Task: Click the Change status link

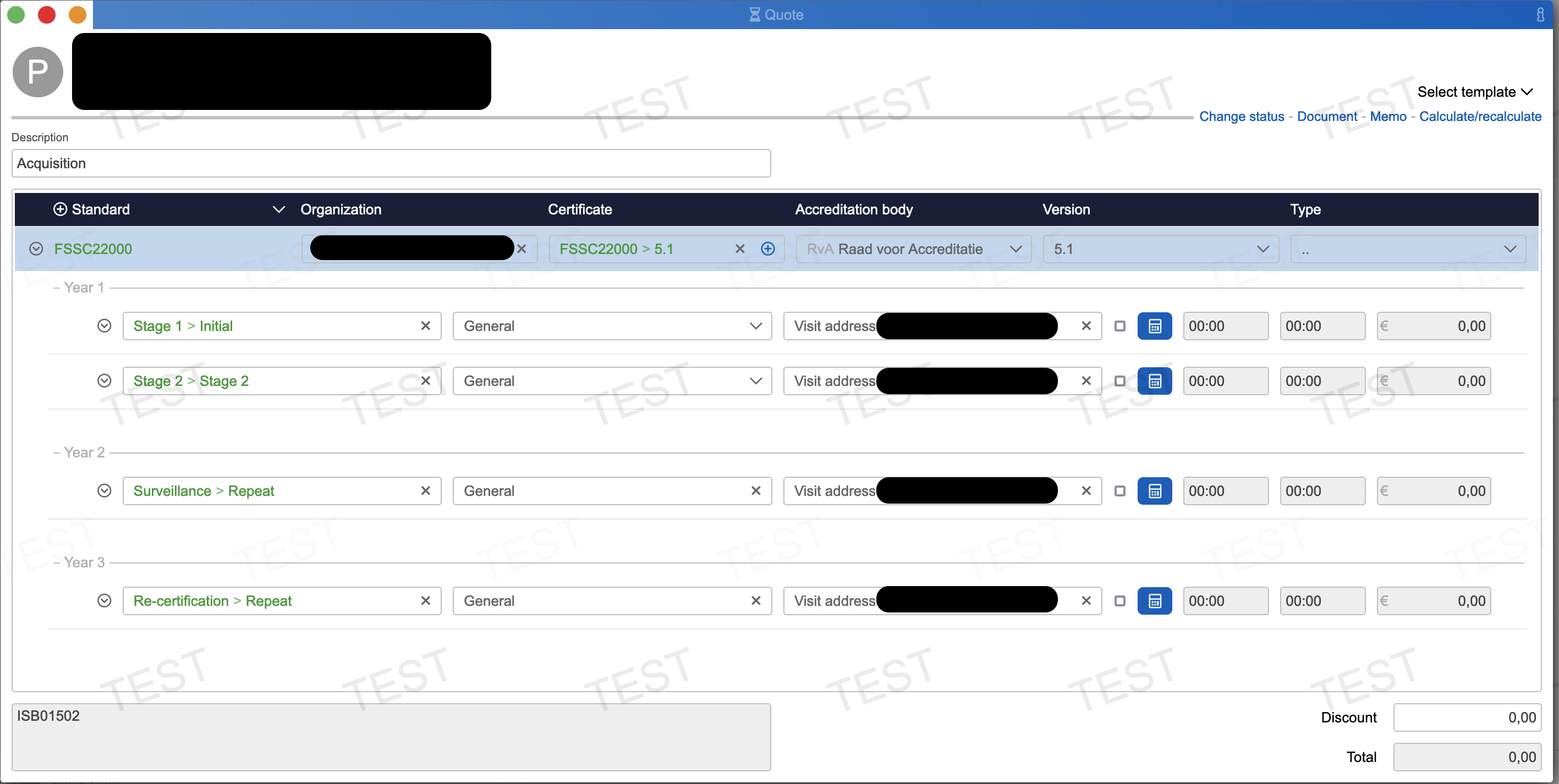Action: pos(1241,117)
